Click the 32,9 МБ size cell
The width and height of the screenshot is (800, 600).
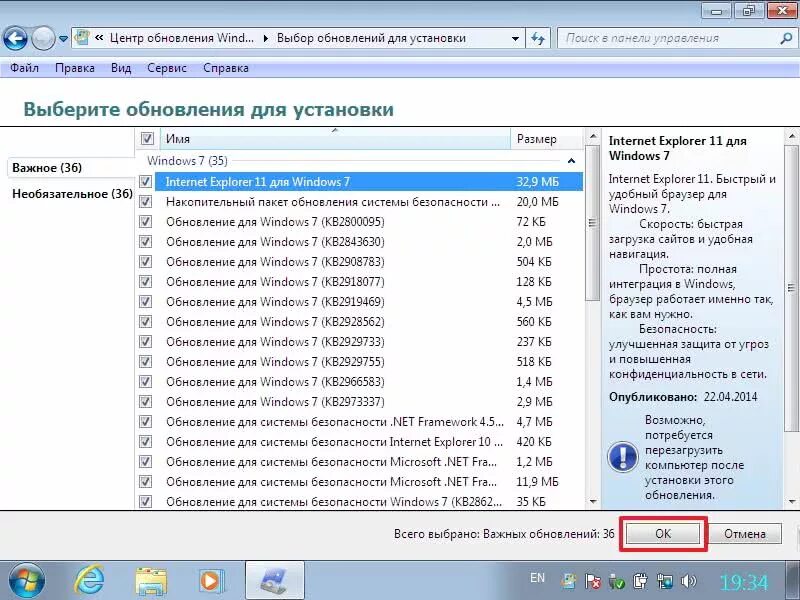point(537,182)
